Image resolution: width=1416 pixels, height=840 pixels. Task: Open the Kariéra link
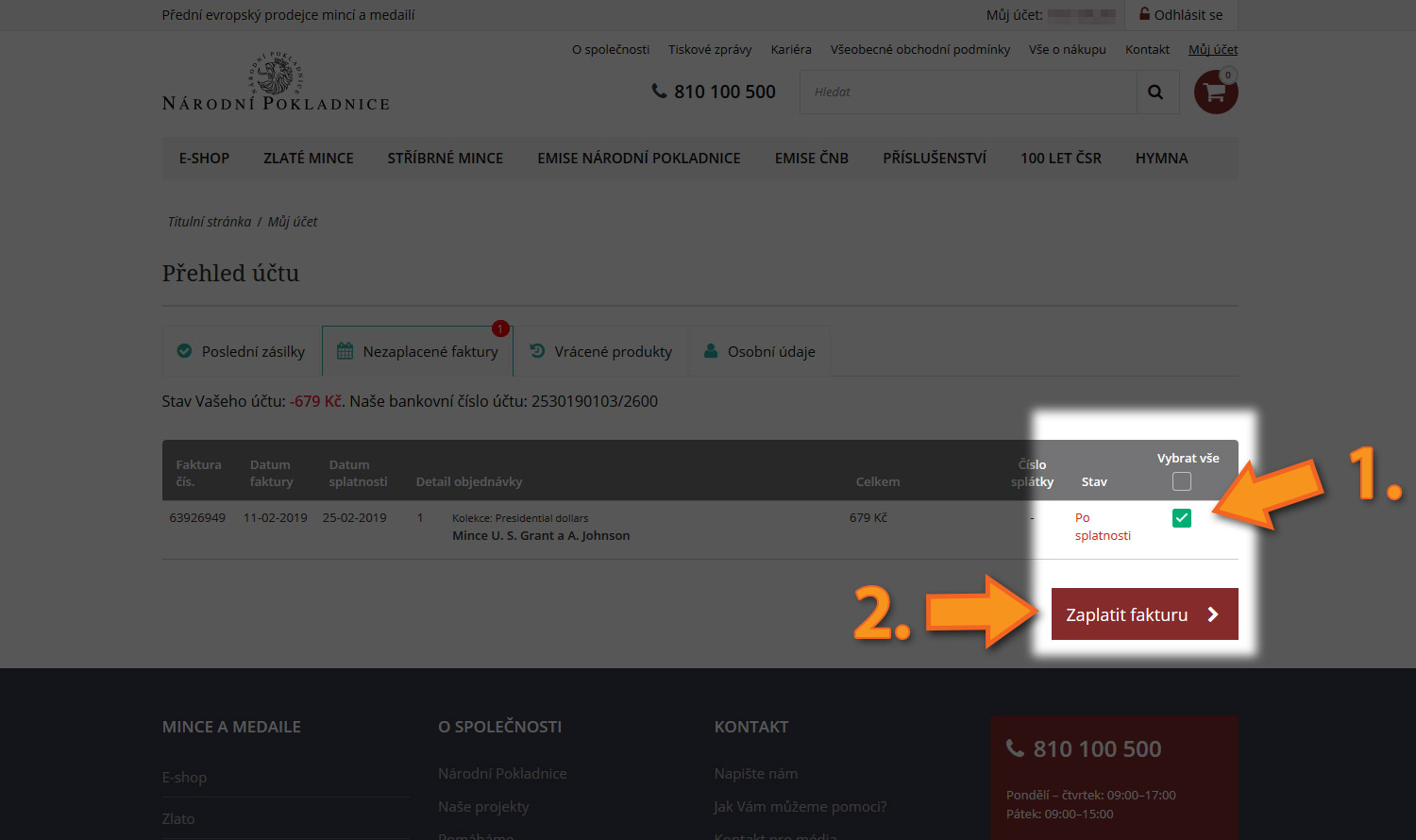[x=791, y=49]
